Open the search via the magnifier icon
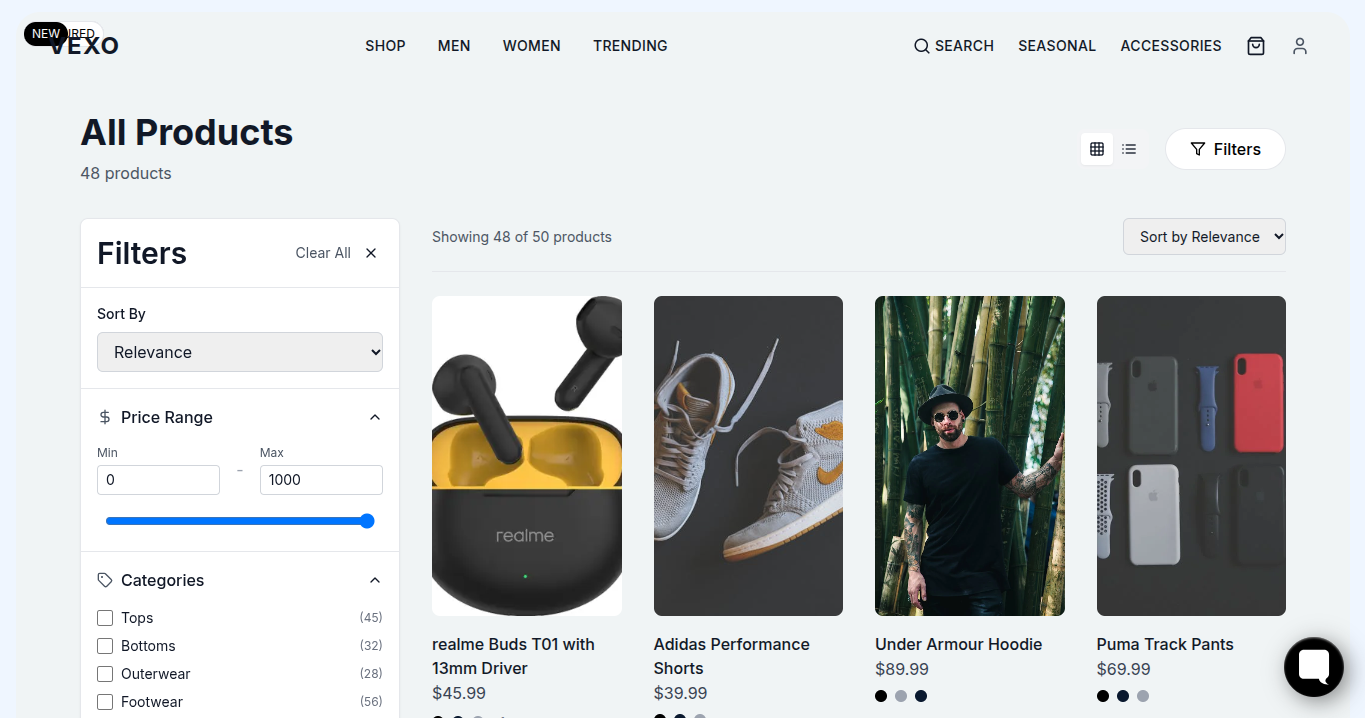This screenshot has width=1365, height=718. [952, 46]
